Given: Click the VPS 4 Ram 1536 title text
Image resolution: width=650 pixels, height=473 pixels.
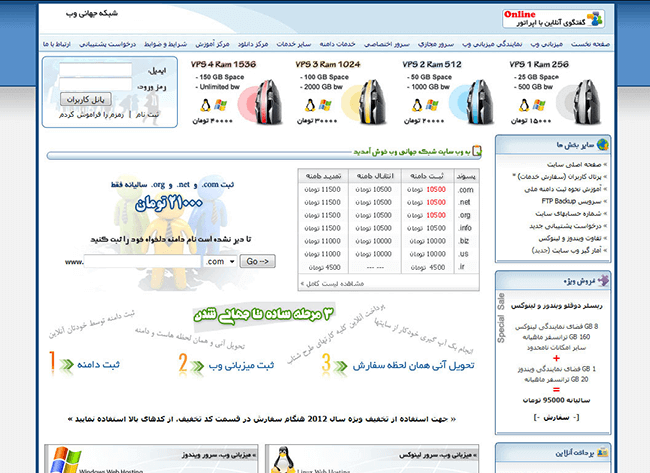Looking at the screenshot, I should [x=223, y=64].
